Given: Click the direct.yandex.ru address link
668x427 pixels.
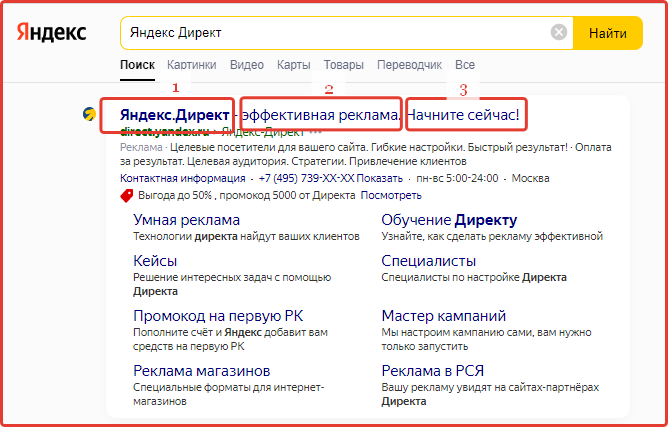Looking at the screenshot, I should (164, 132).
